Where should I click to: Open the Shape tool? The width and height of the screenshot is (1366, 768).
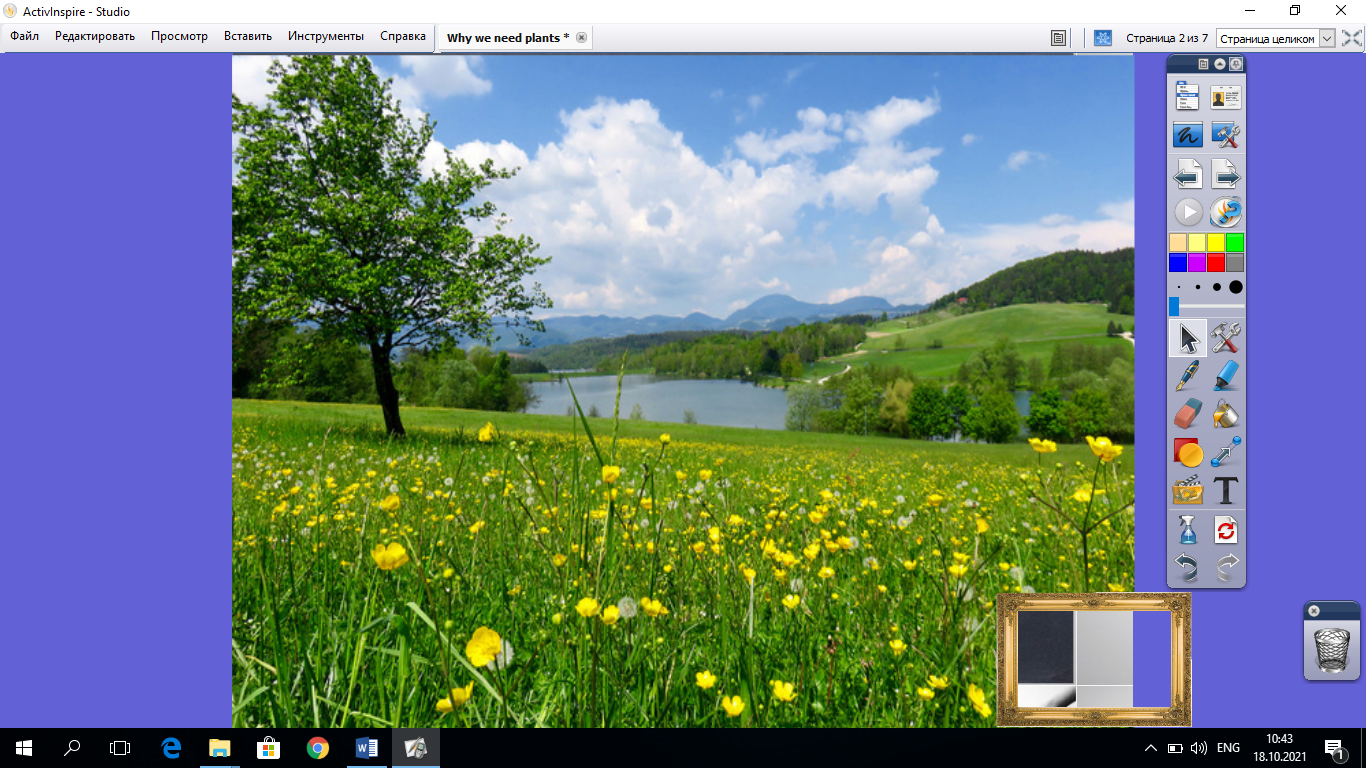point(1187,452)
